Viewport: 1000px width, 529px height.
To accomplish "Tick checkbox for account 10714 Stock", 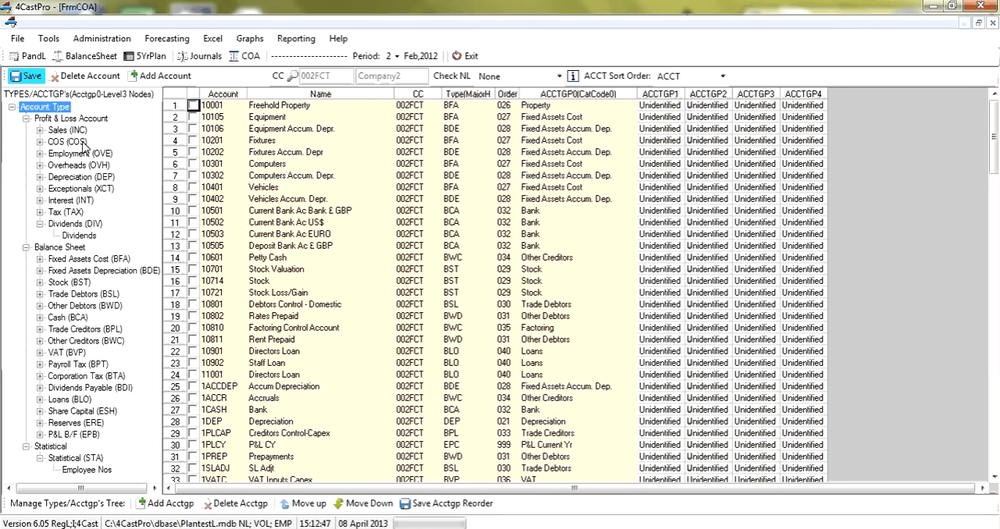I will [x=193, y=281].
